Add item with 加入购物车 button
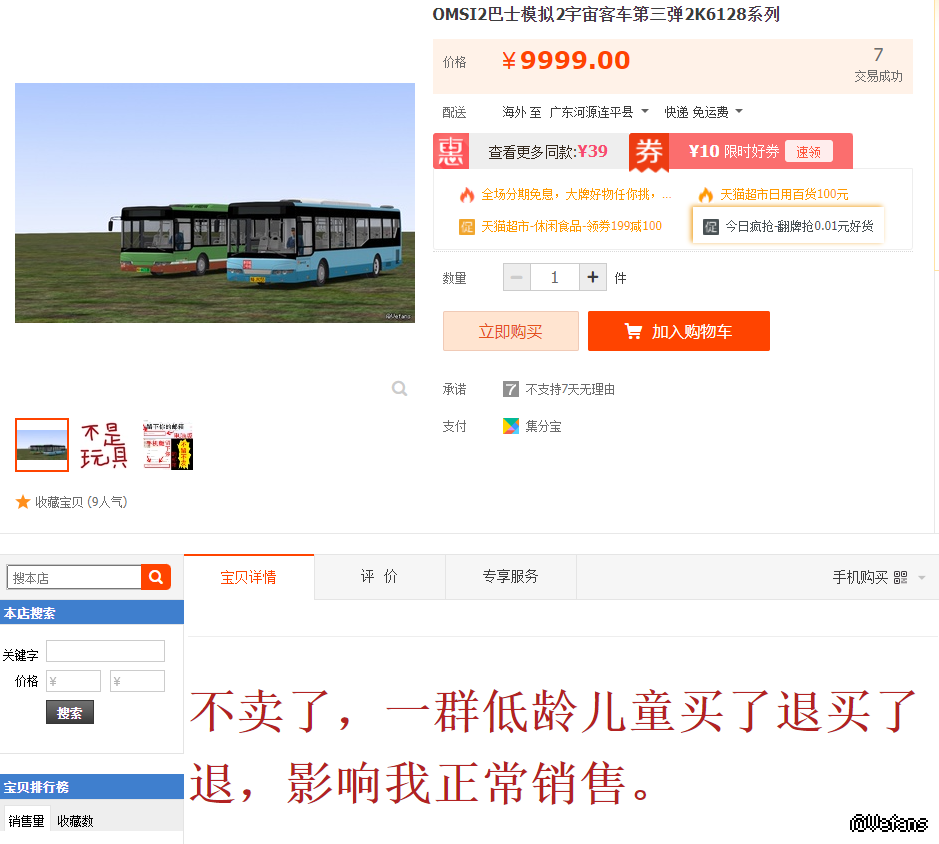939x844 pixels. (x=678, y=331)
